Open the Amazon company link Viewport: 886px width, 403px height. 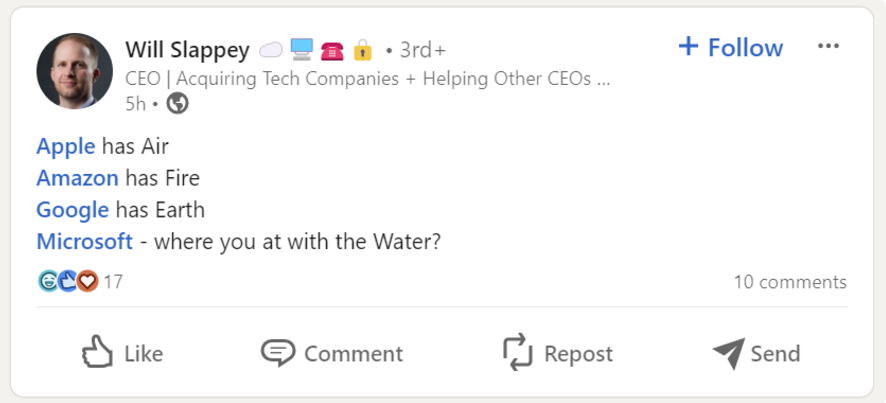click(77, 178)
